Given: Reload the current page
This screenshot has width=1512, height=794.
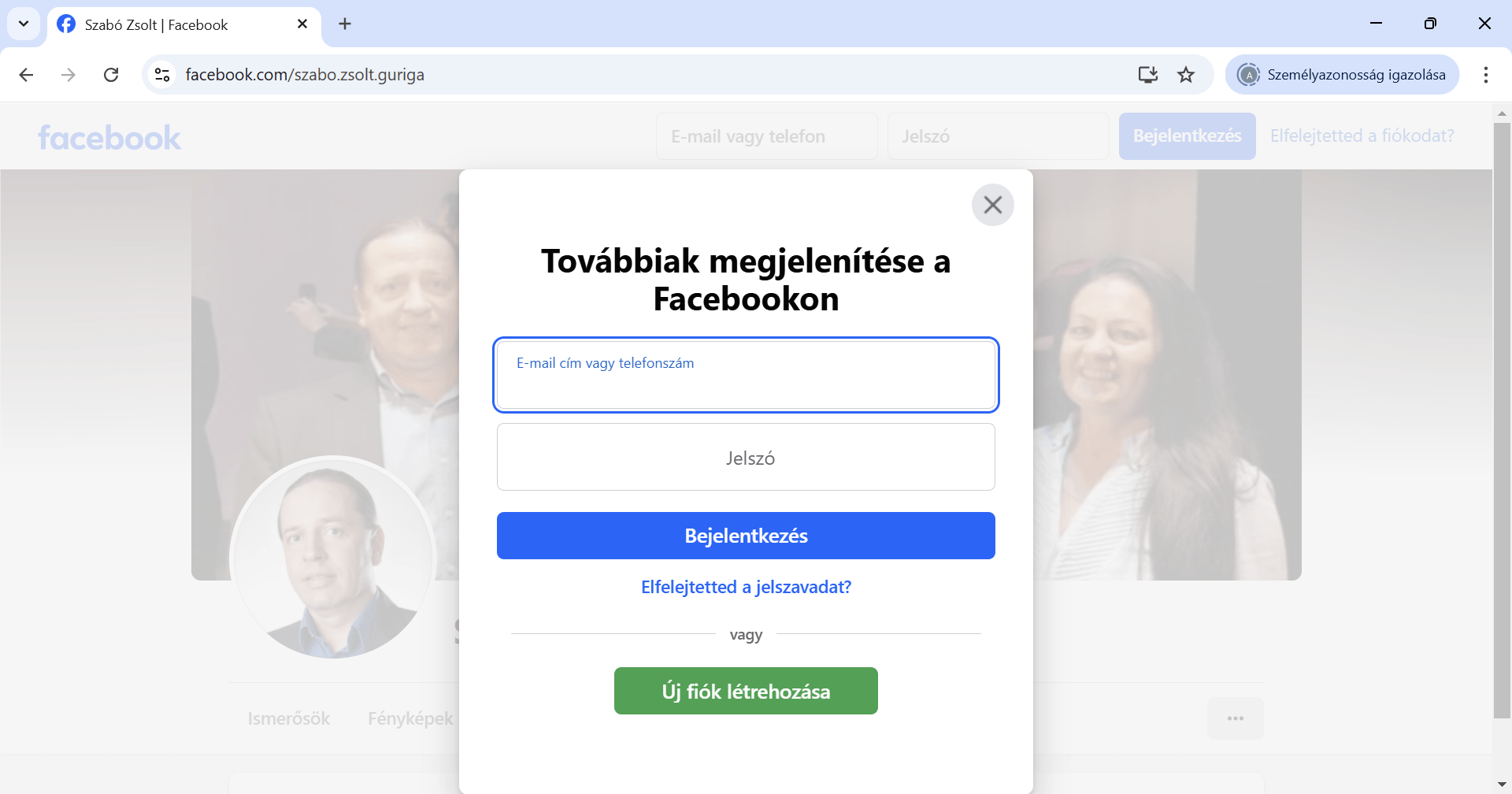Looking at the screenshot, I should tap(111, 75).
